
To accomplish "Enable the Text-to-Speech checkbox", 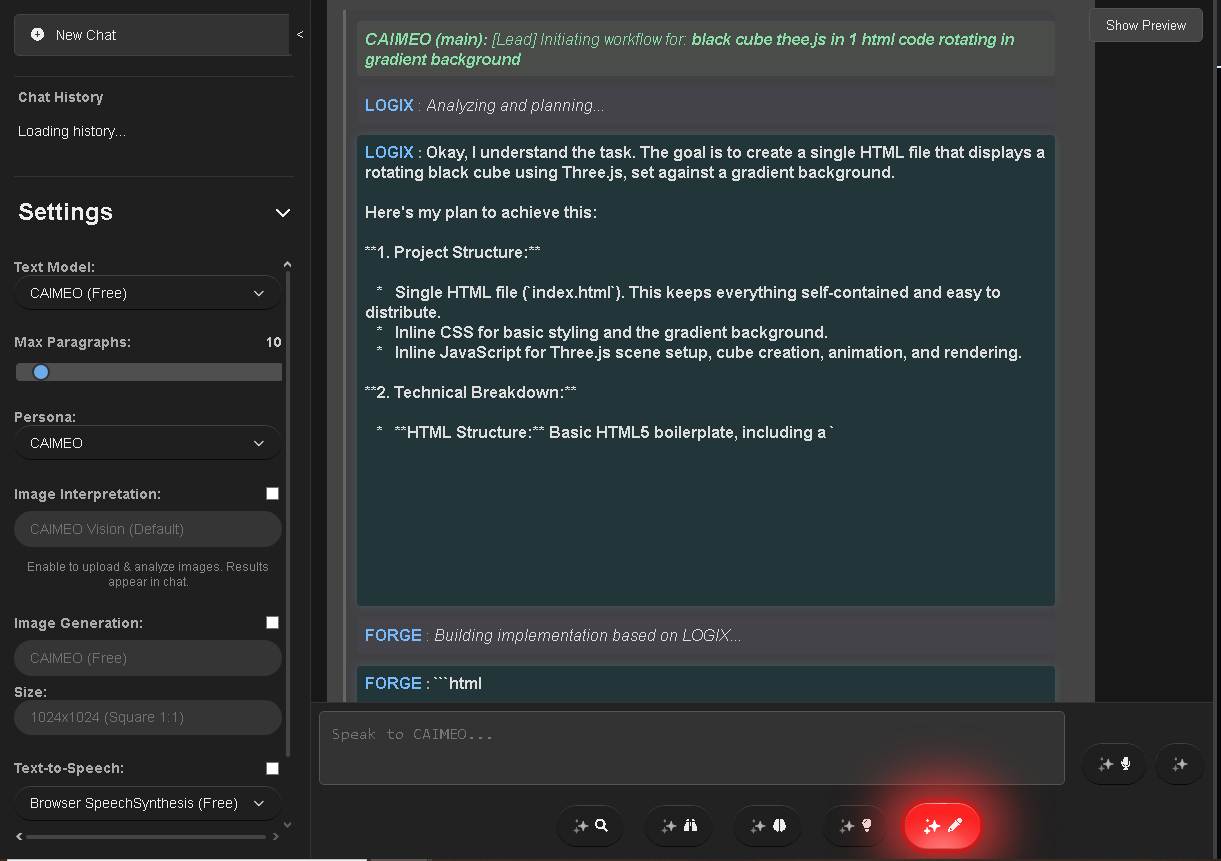I will 272,768.
